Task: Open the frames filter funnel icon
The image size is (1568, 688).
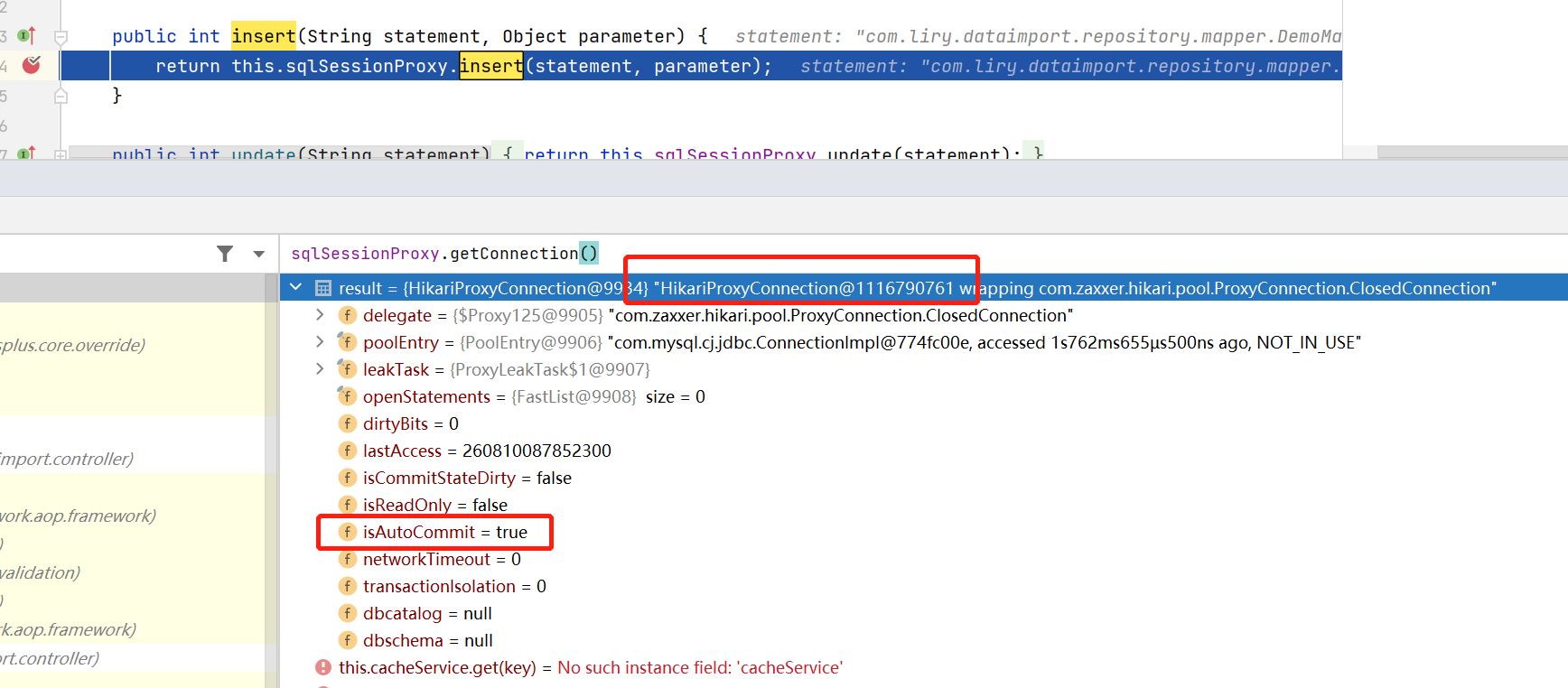Action: click(x=225, y=254)
